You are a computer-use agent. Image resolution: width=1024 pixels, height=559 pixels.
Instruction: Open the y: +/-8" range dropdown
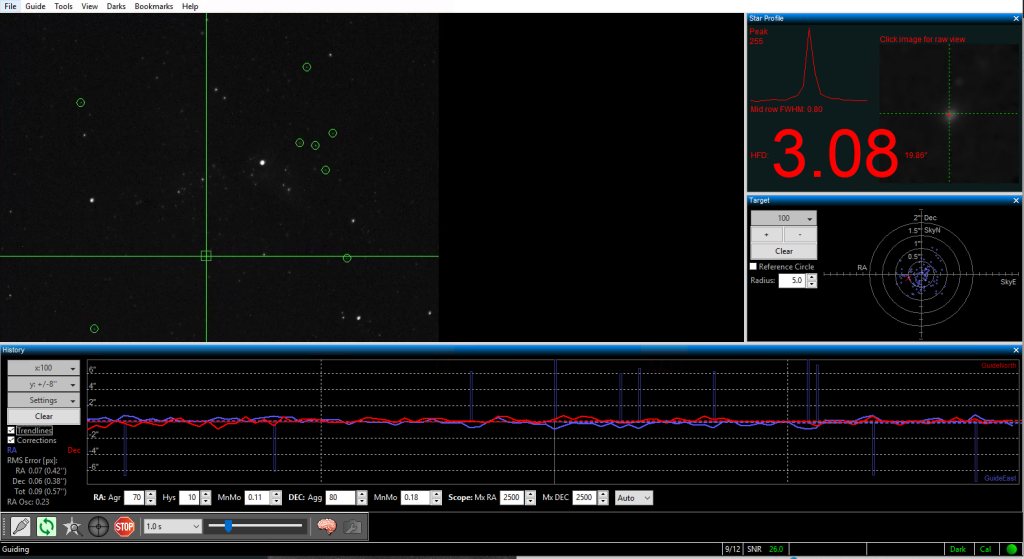(44, 384)
